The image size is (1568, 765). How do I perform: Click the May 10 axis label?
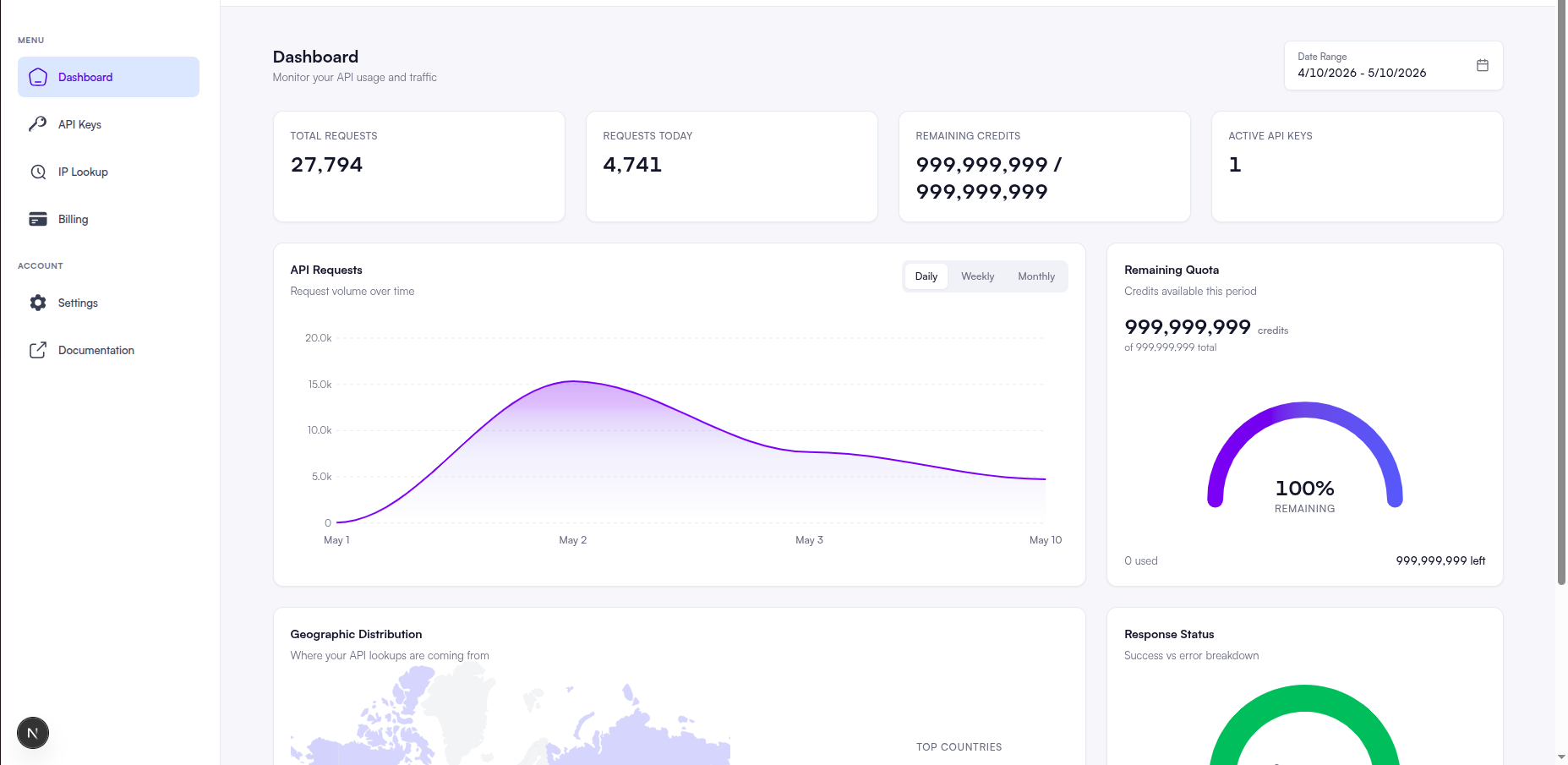point(1046,540)
